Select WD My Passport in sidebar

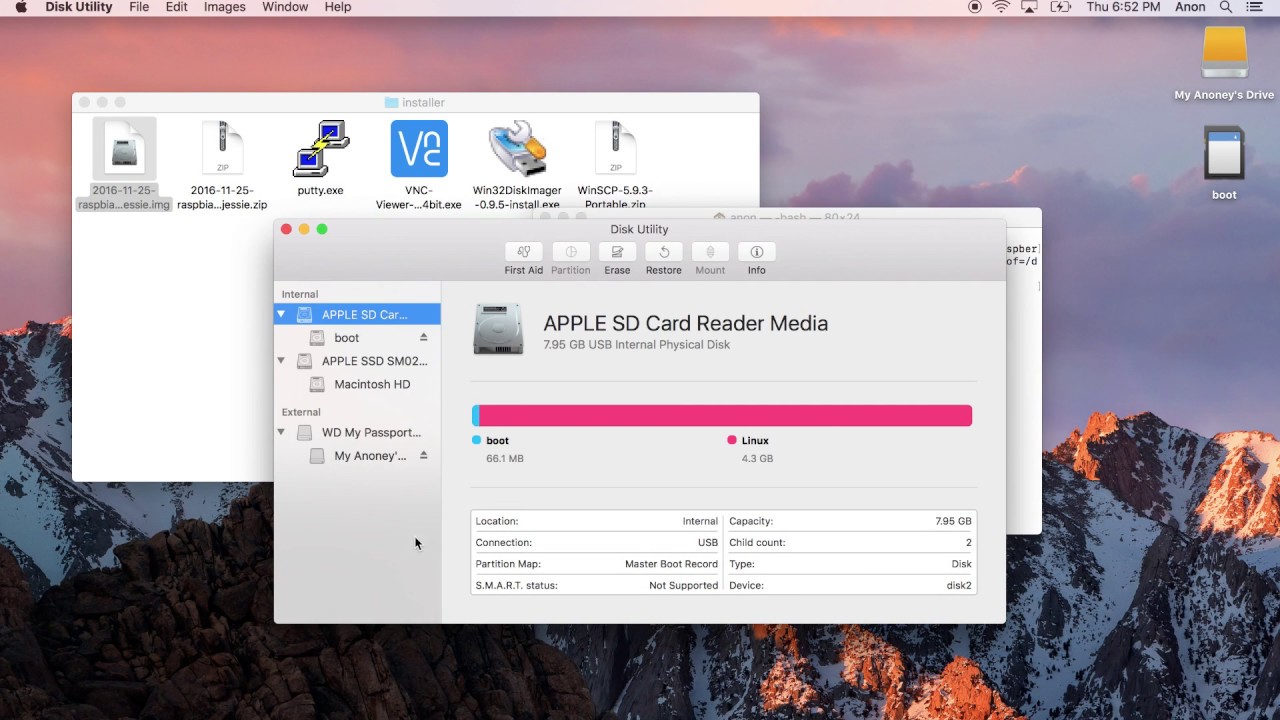click(357, 433)
